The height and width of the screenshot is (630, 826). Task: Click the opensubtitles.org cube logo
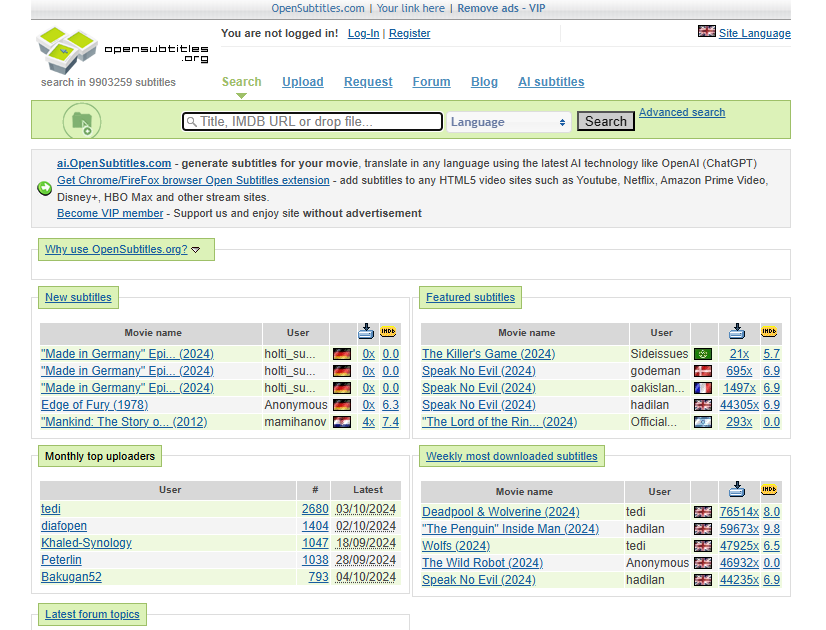pos(66,50)
